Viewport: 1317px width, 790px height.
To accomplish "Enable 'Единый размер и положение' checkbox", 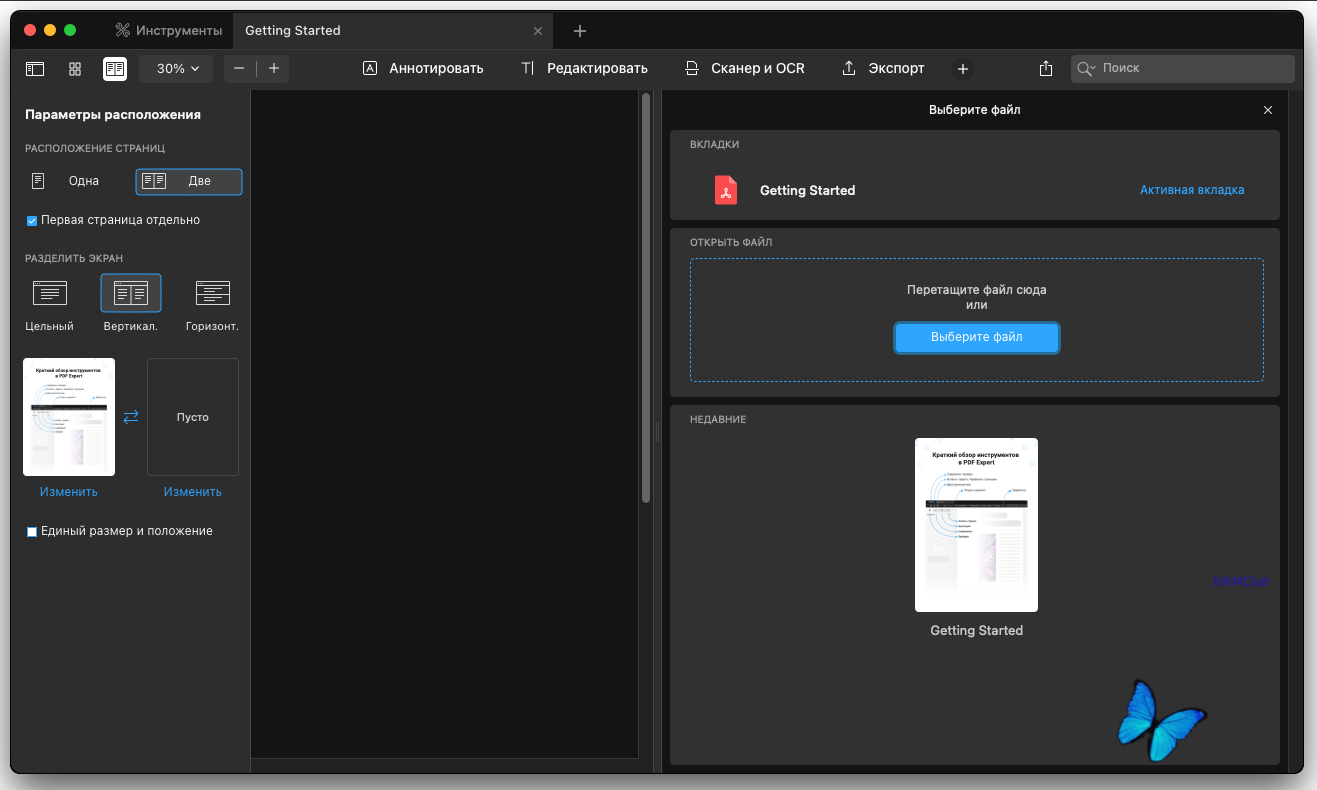I will [x=32, y=532].
